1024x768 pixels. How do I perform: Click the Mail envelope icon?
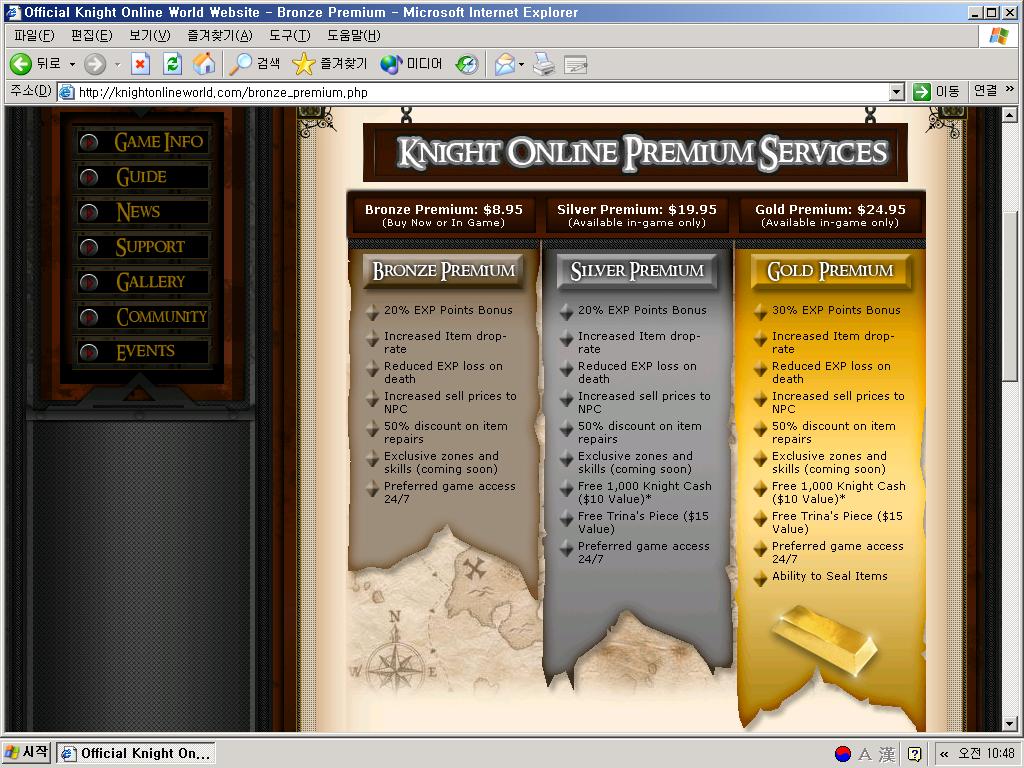pos(505,64)
